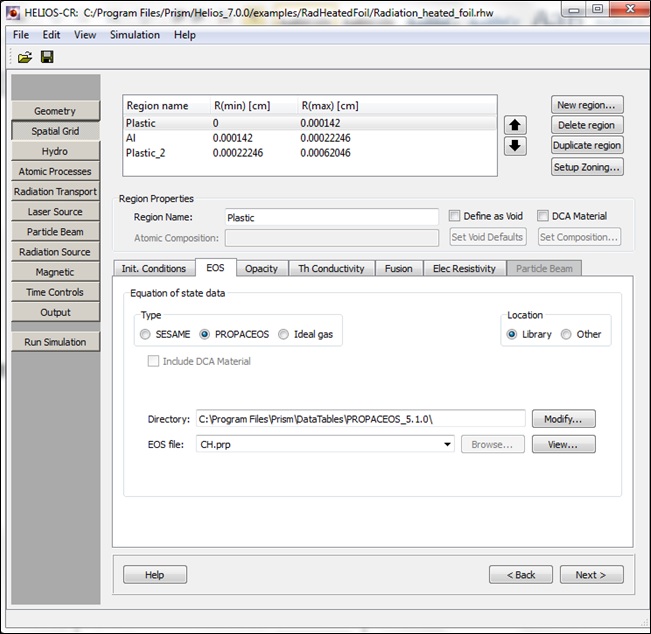Click Run Simulation in the sidebar
Image resolution: width=651 pixels, height=634 pixels.
click(x=56, y=342)
